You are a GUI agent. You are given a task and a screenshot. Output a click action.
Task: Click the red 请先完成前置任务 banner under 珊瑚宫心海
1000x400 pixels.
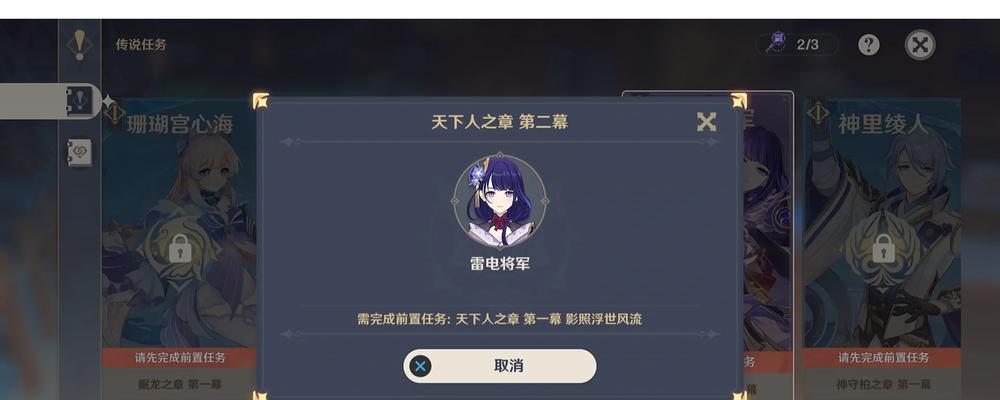coord(180,358)
